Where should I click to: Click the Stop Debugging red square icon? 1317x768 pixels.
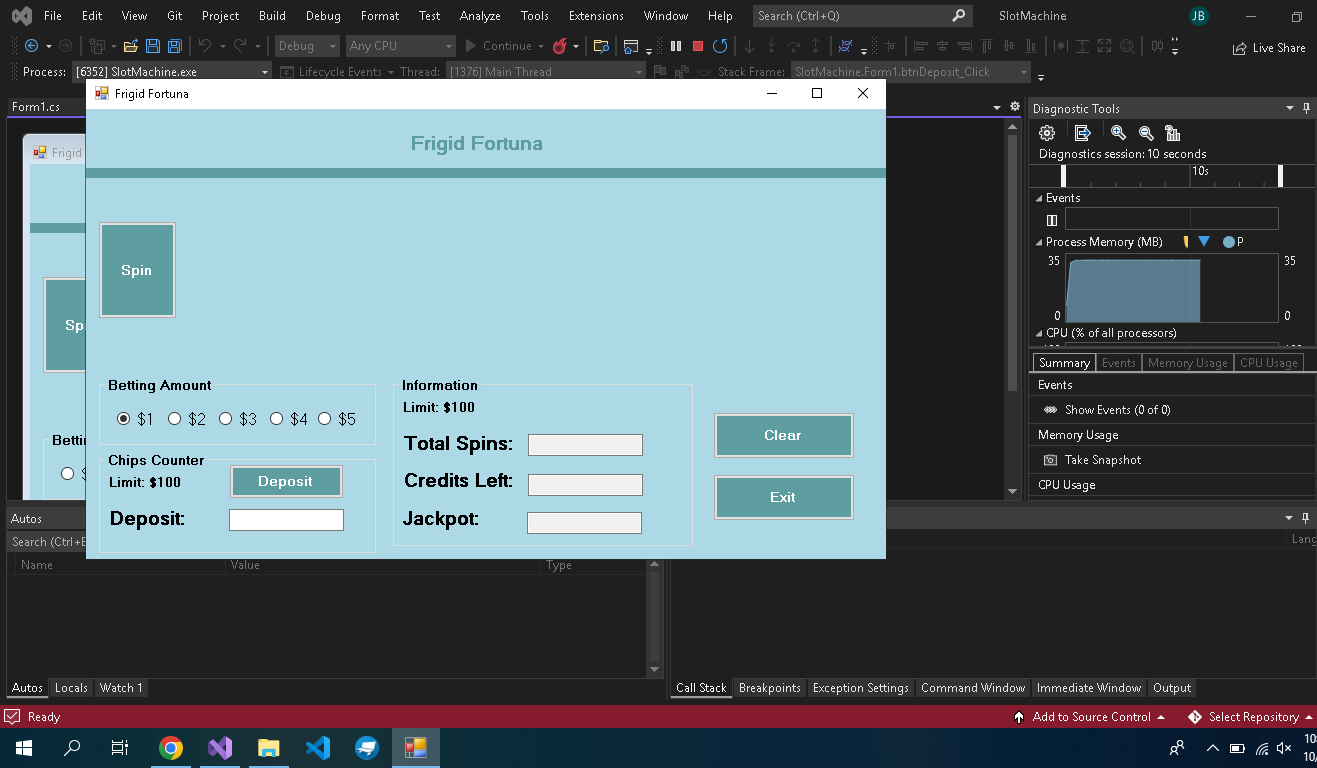pos(697,46)
